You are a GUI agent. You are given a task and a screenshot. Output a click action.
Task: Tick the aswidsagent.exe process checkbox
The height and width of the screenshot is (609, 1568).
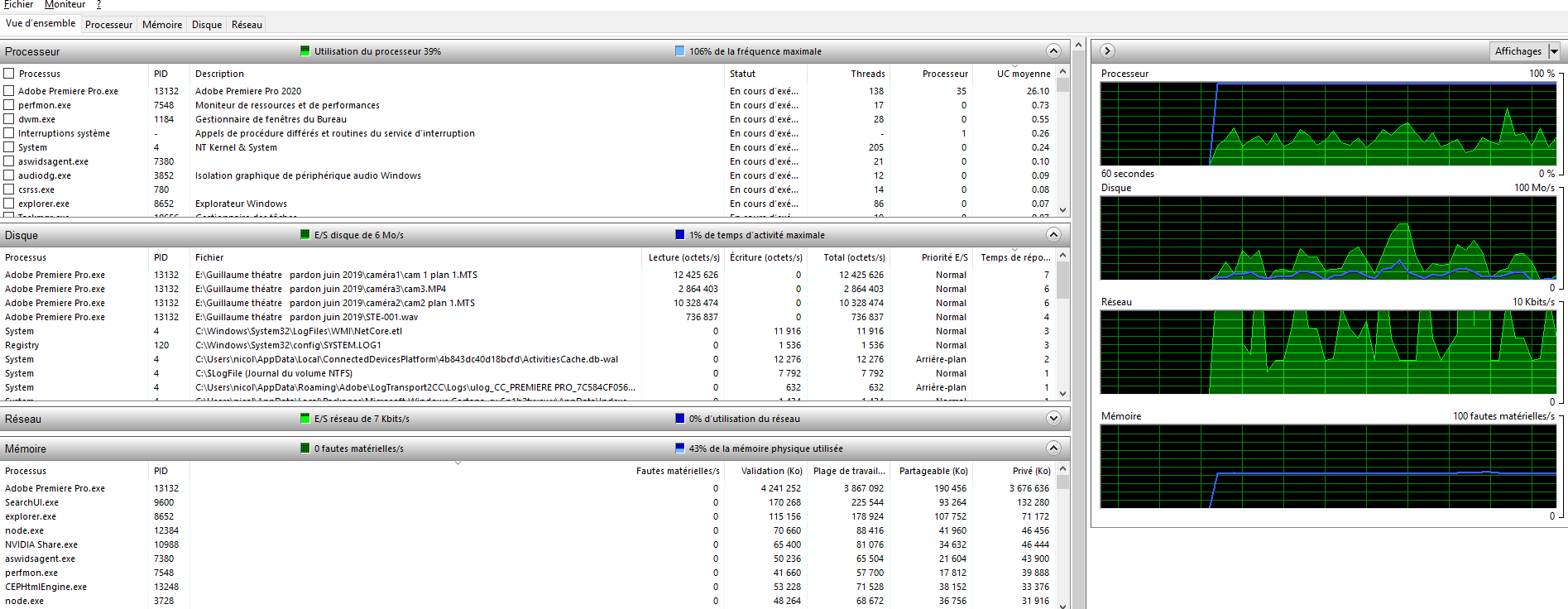(9, 161)
